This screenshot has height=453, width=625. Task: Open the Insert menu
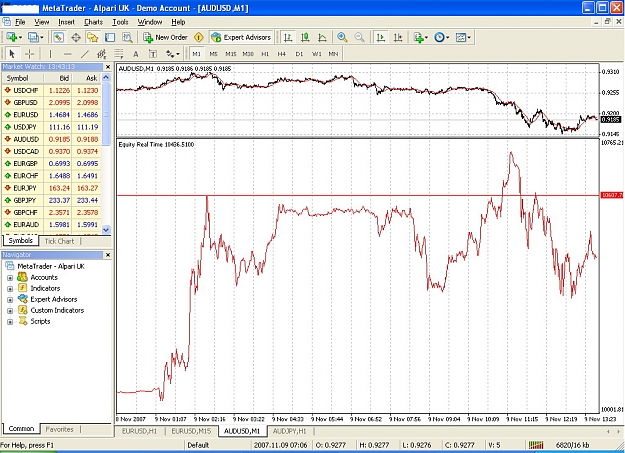click(66, 22)
